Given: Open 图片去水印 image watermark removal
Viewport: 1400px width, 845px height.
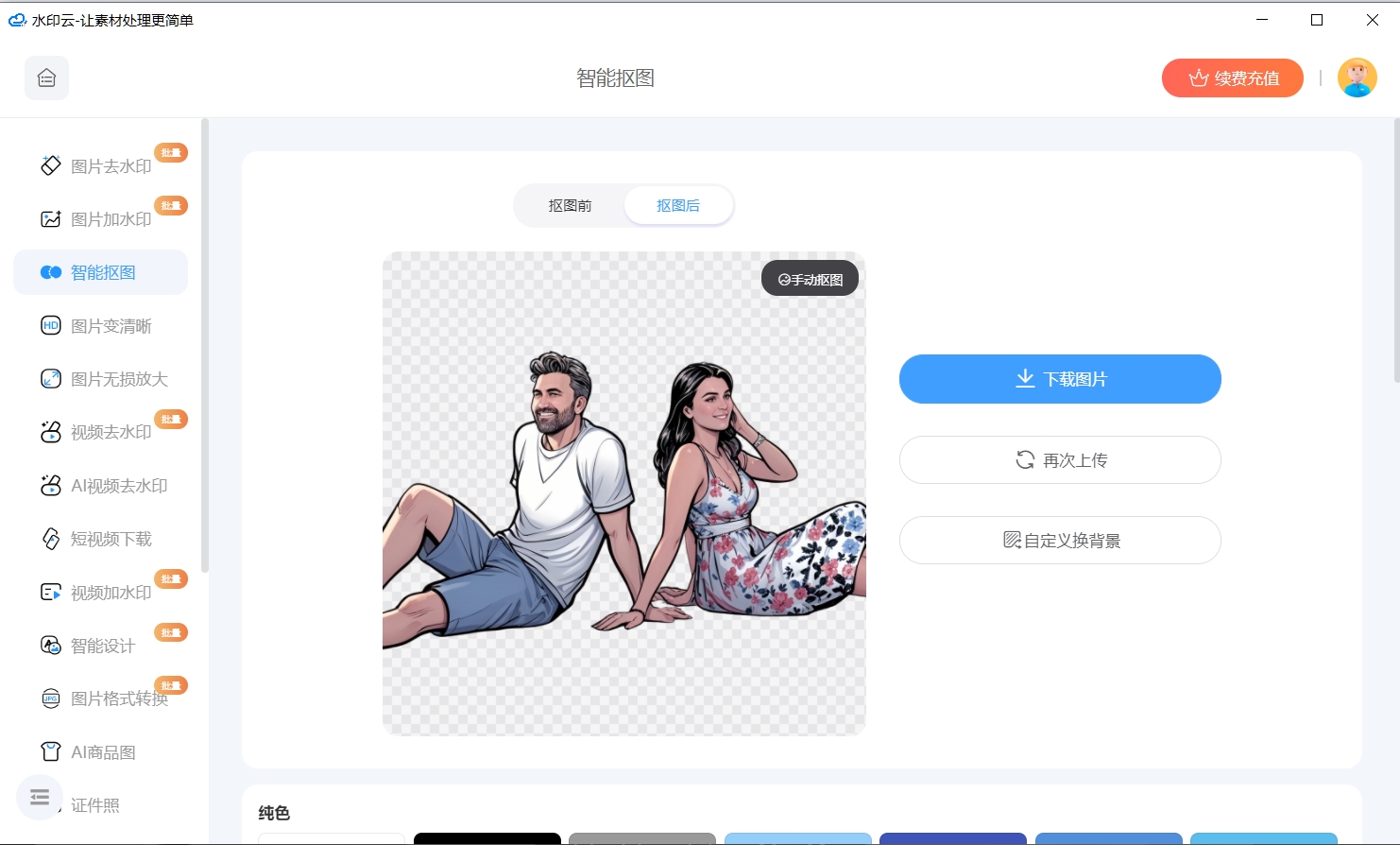Looking at the screenshot, I should 111,166.
